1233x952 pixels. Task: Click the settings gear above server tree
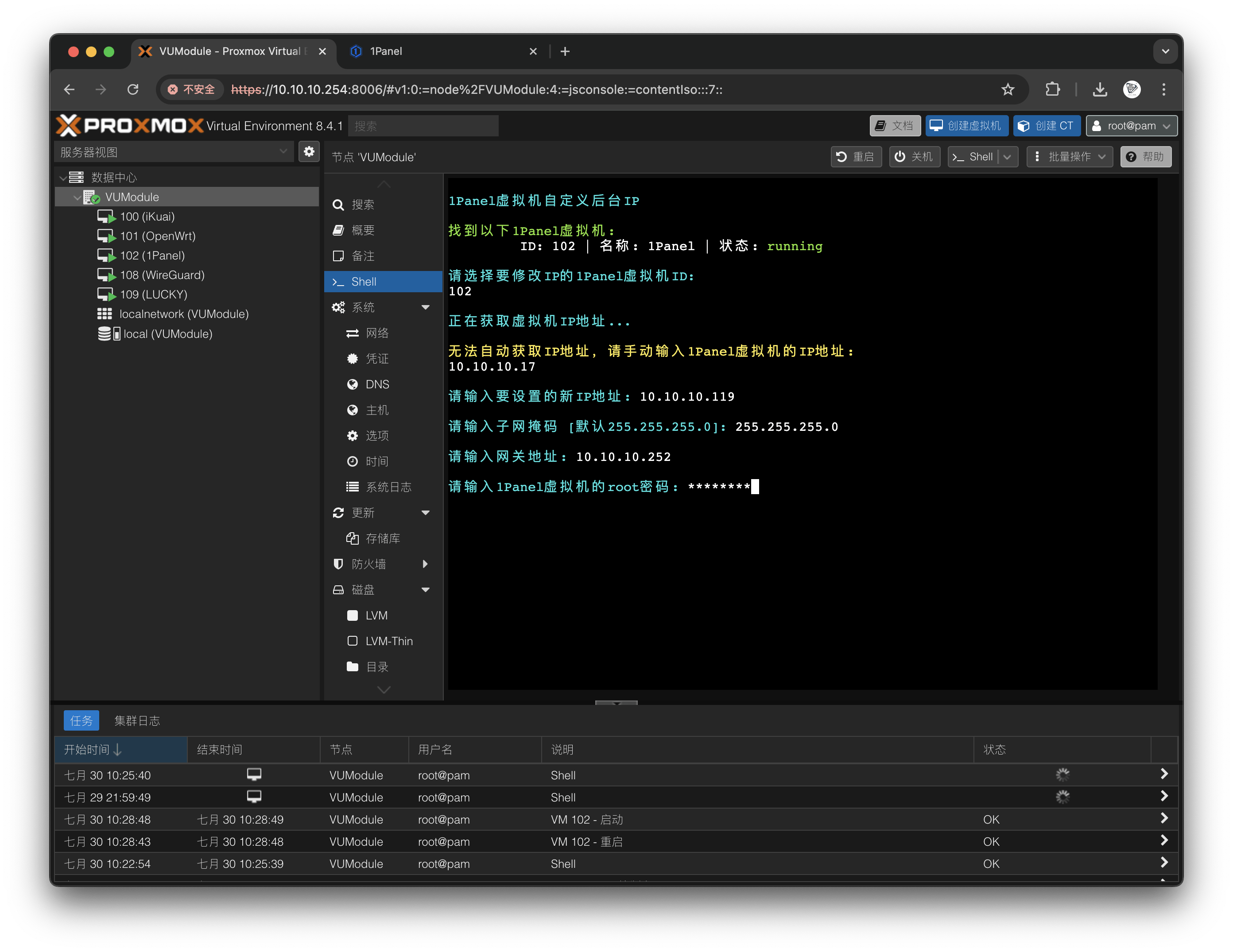[x=309, y=152]
